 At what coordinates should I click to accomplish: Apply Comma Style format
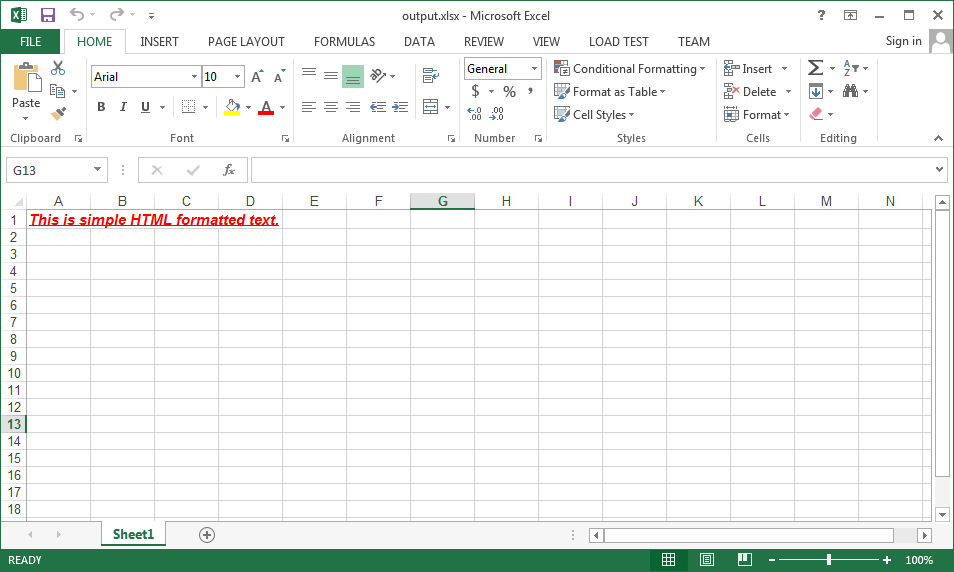tap(531, 91)
